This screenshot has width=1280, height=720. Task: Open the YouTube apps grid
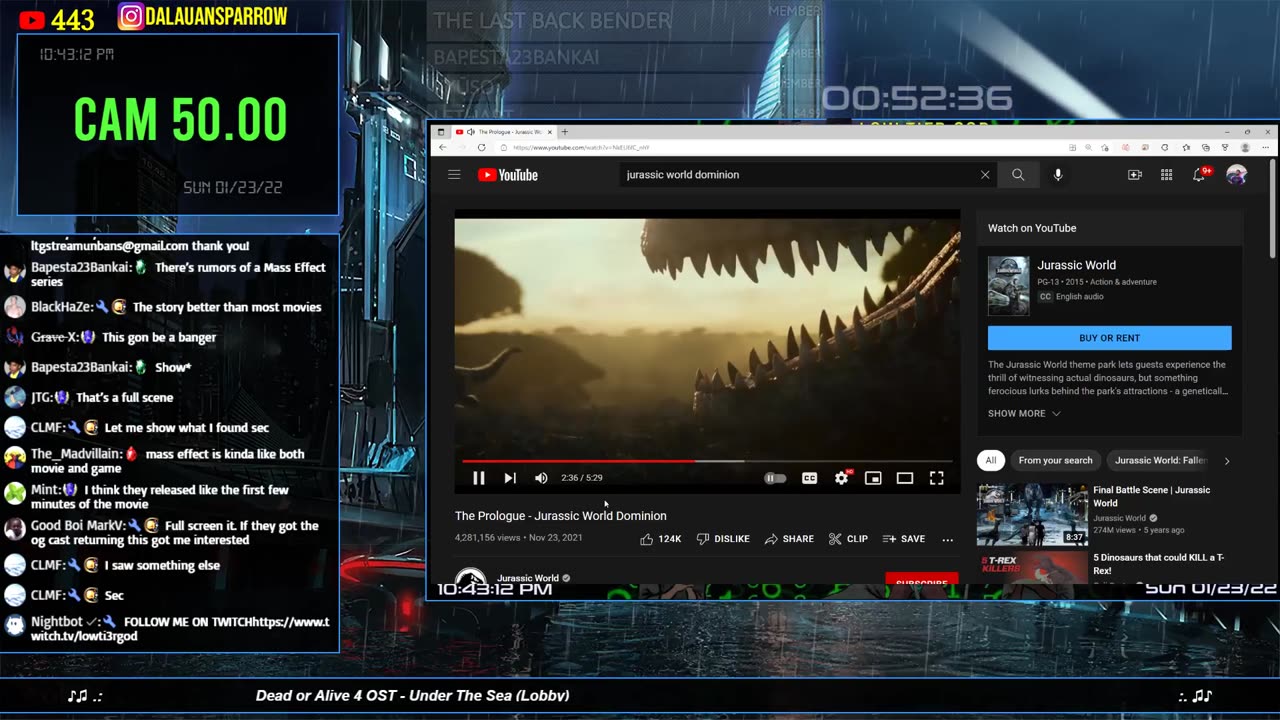(1166, 175)
